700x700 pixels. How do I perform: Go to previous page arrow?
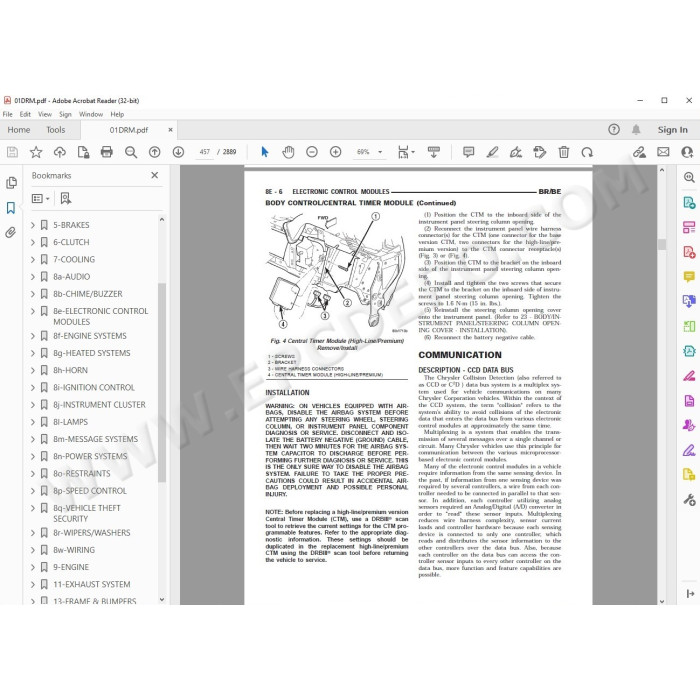154,152
